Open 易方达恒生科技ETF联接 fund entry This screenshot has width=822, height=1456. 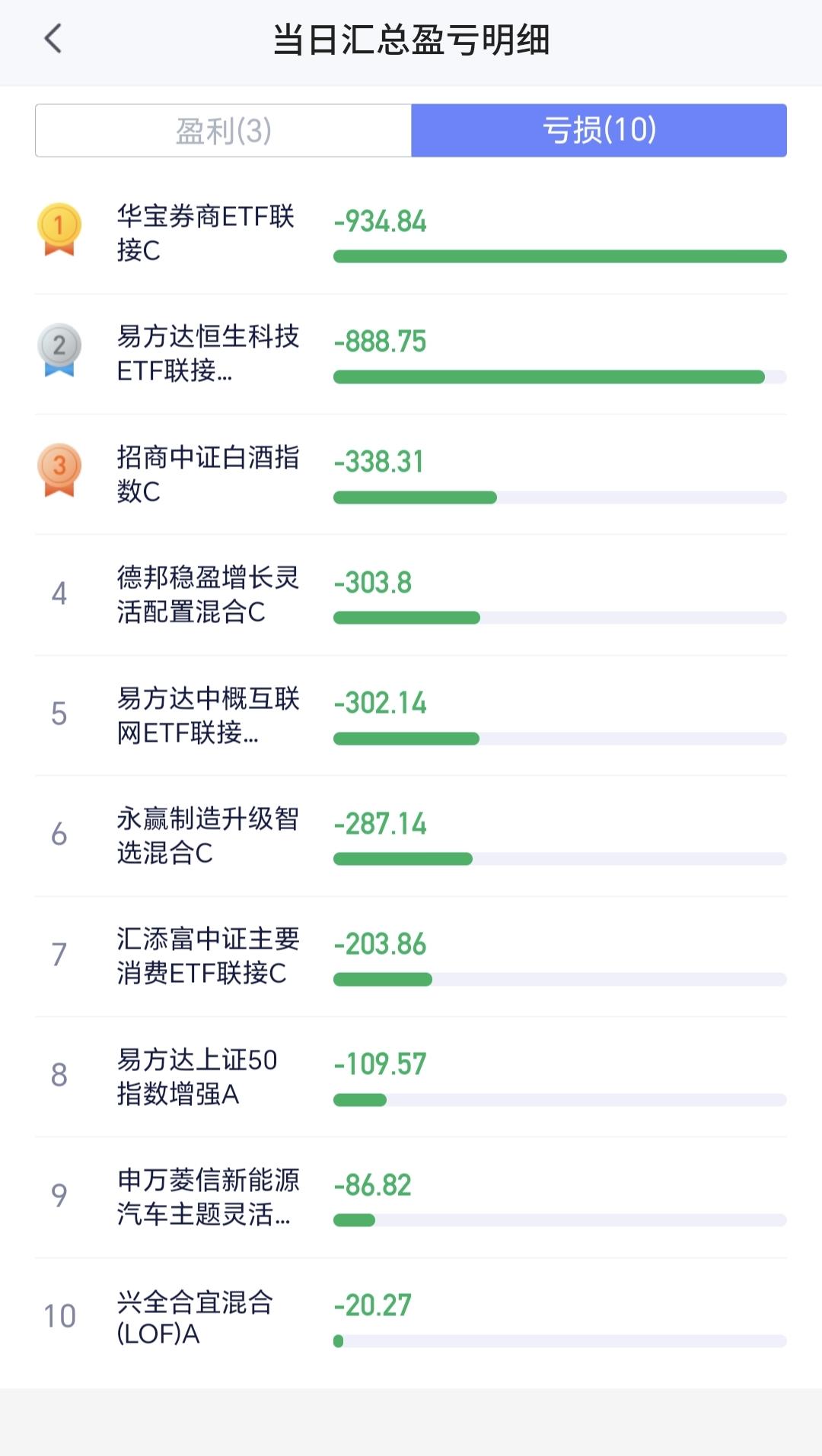coord(411,354)
